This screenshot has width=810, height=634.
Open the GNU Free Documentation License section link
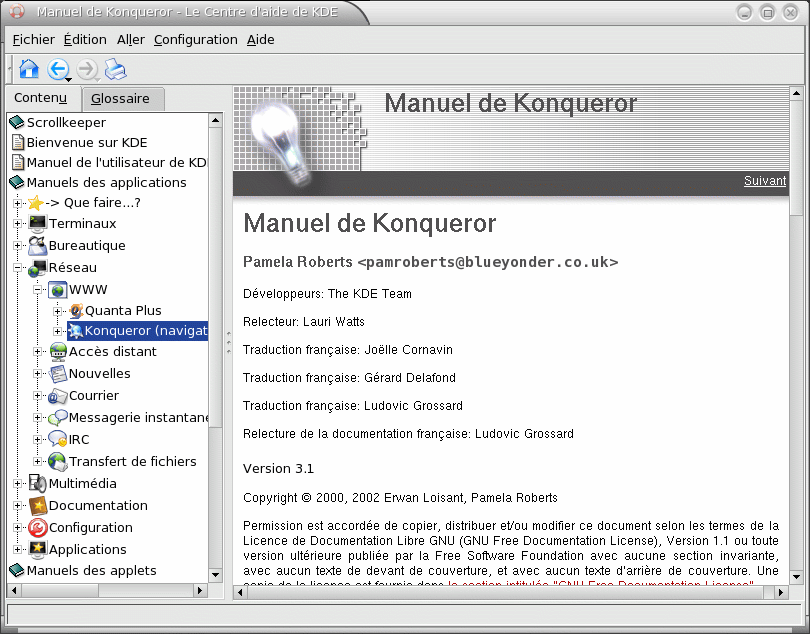(600, 584)
